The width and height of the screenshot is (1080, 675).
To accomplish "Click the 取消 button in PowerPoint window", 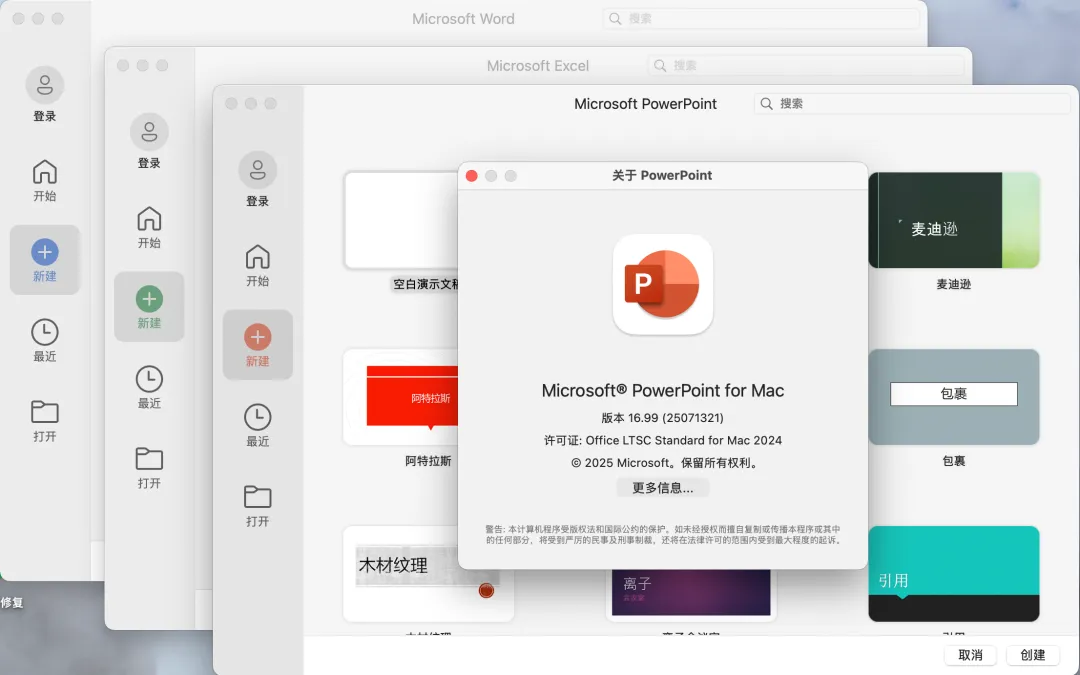I will point(970,655).
